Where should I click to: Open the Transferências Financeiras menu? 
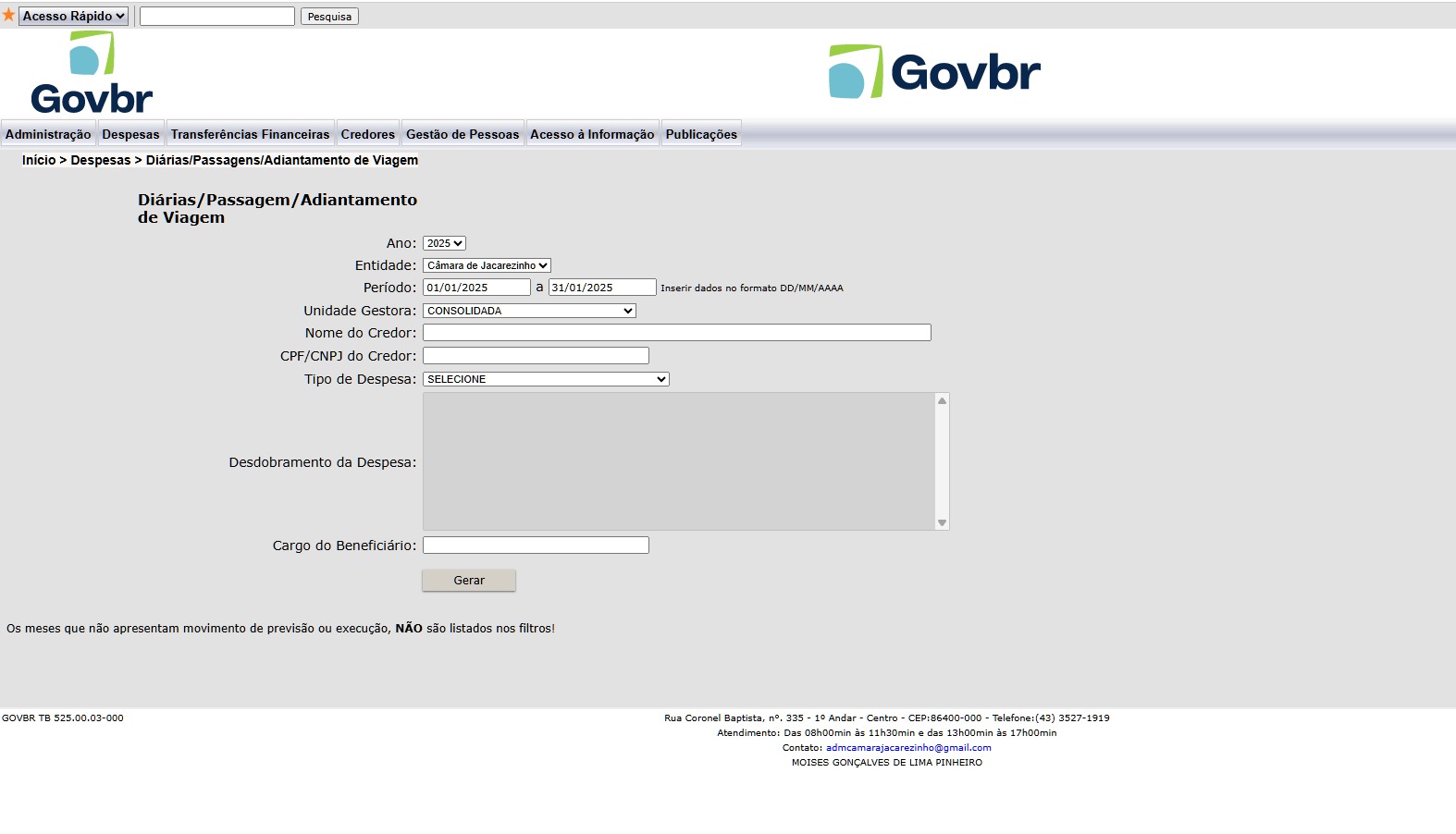click(x=250, y=134)
